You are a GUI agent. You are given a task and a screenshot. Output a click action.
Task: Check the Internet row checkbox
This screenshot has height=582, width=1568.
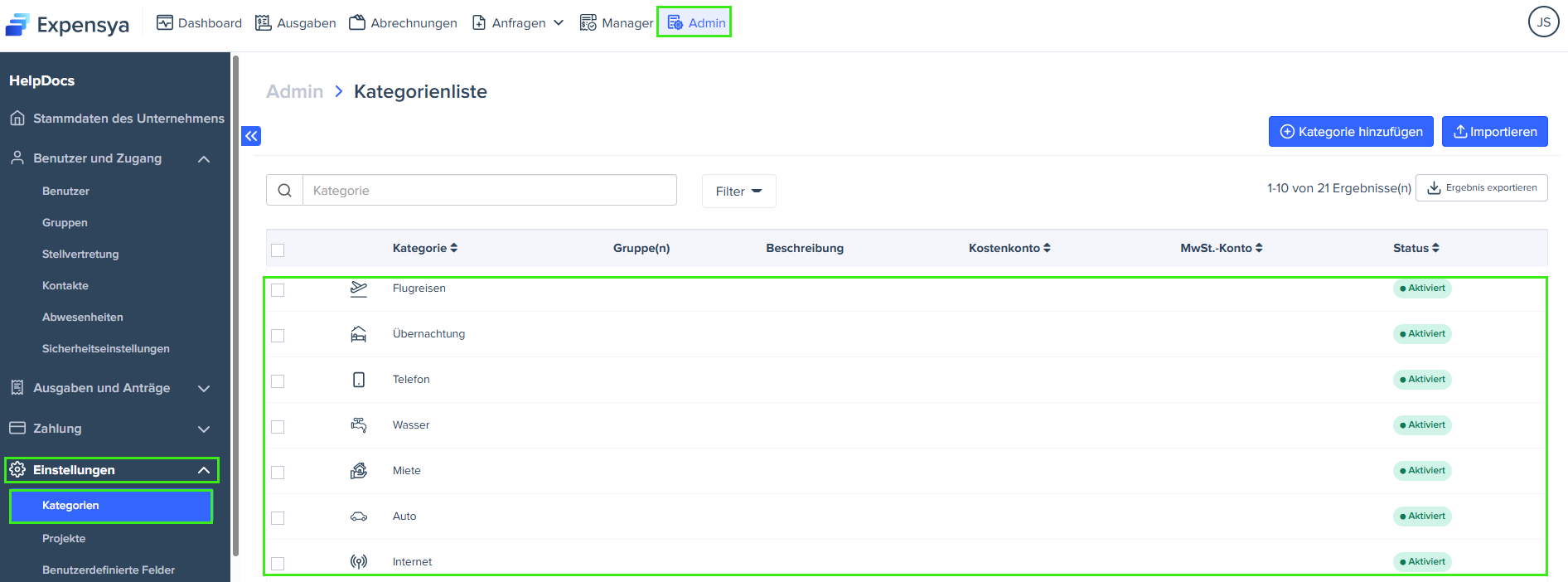pyautogui.click(x=278, y=564)
